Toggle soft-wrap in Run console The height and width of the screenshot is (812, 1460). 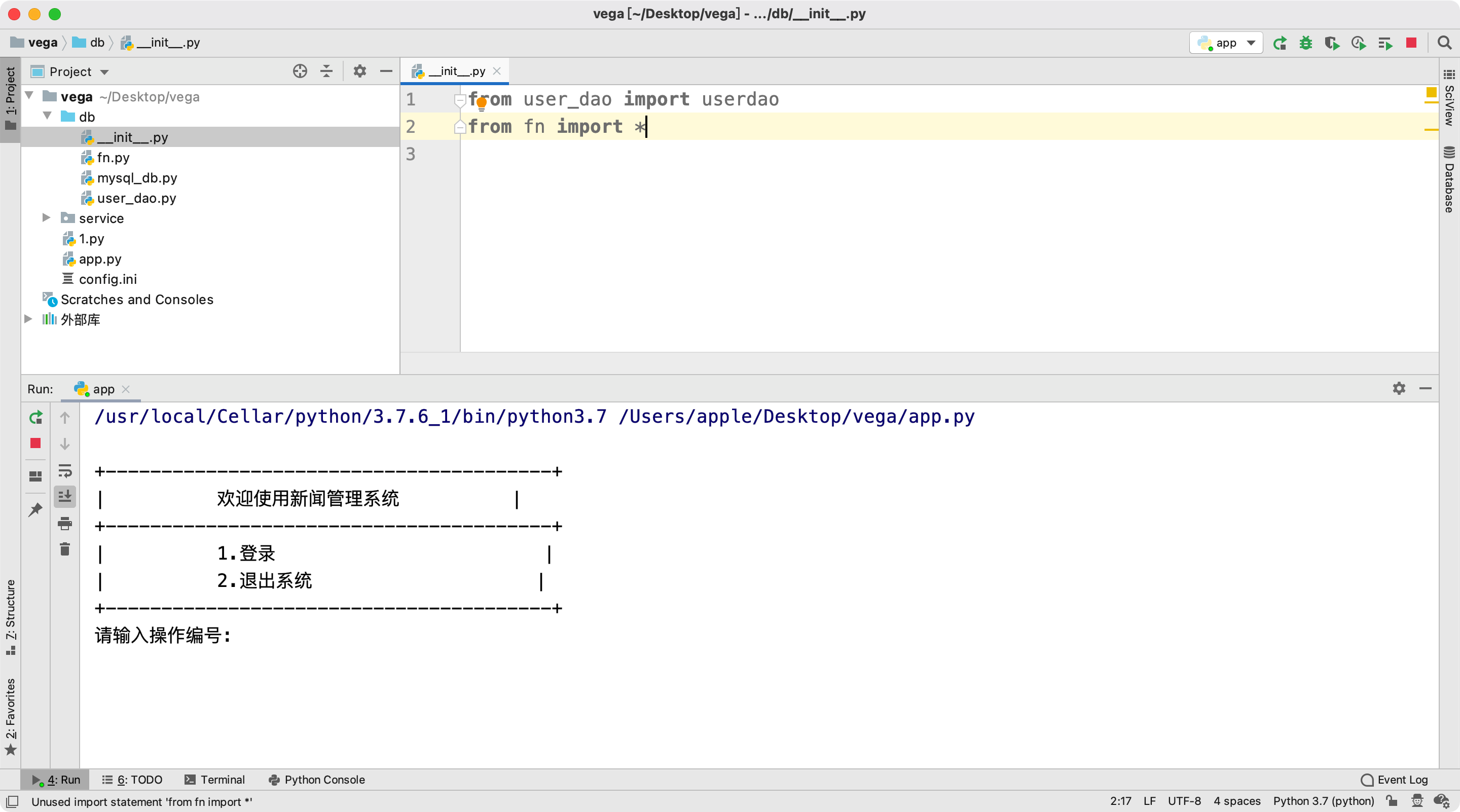[64, 471]
